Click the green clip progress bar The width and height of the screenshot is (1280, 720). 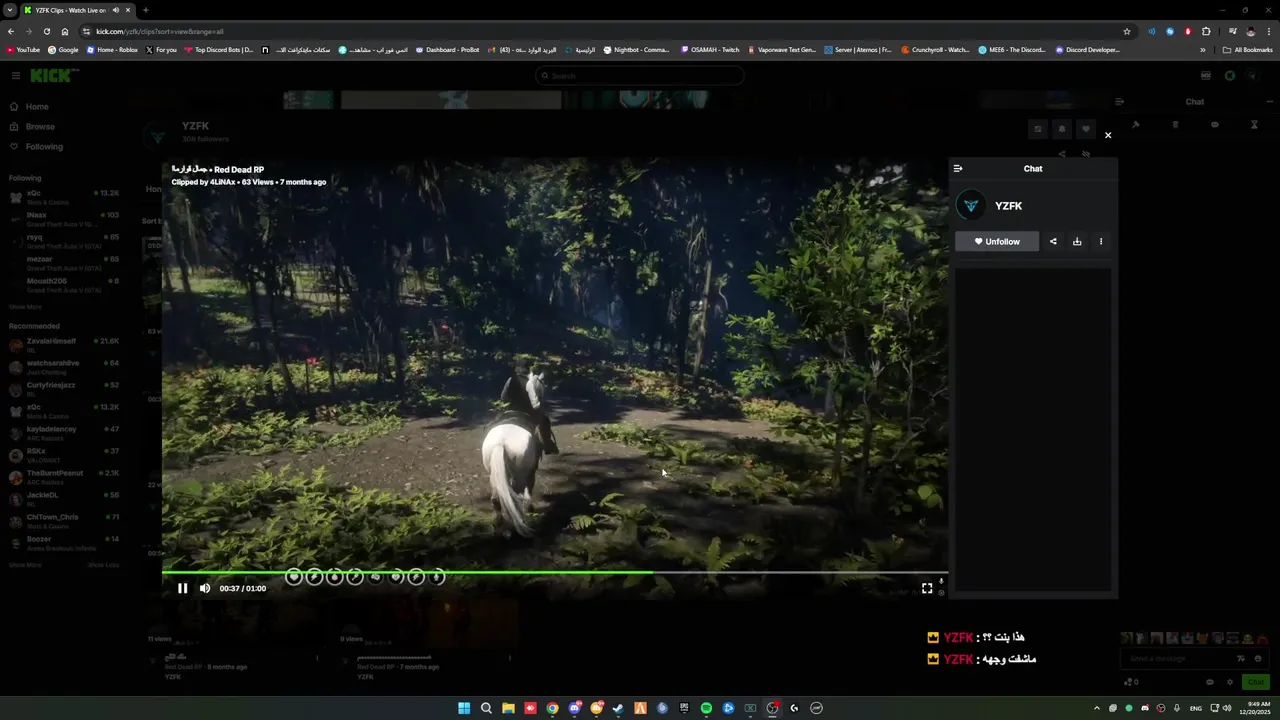coord(555,573)
